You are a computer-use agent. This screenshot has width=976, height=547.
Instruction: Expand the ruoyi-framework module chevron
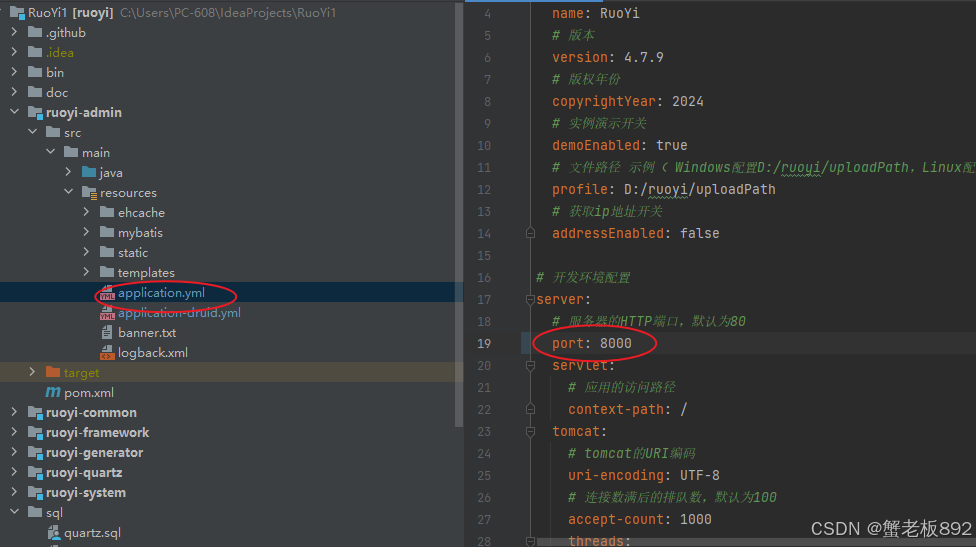(14, 432)
